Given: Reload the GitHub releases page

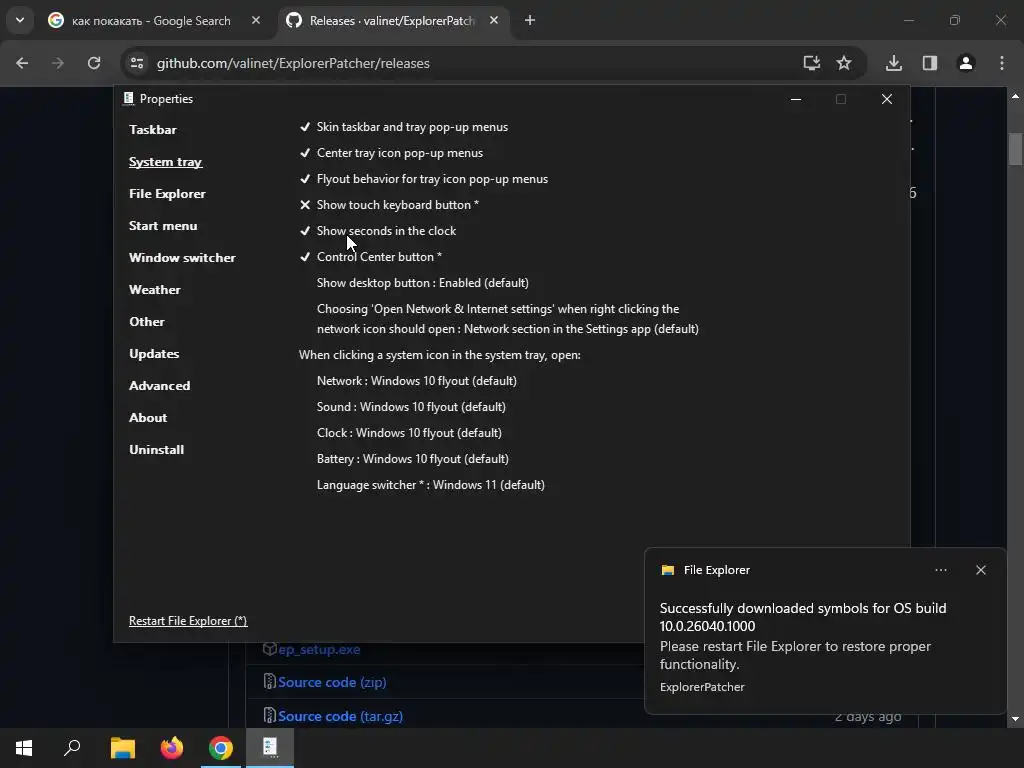Looking at the screenshot, I should (x=94, y=63).
